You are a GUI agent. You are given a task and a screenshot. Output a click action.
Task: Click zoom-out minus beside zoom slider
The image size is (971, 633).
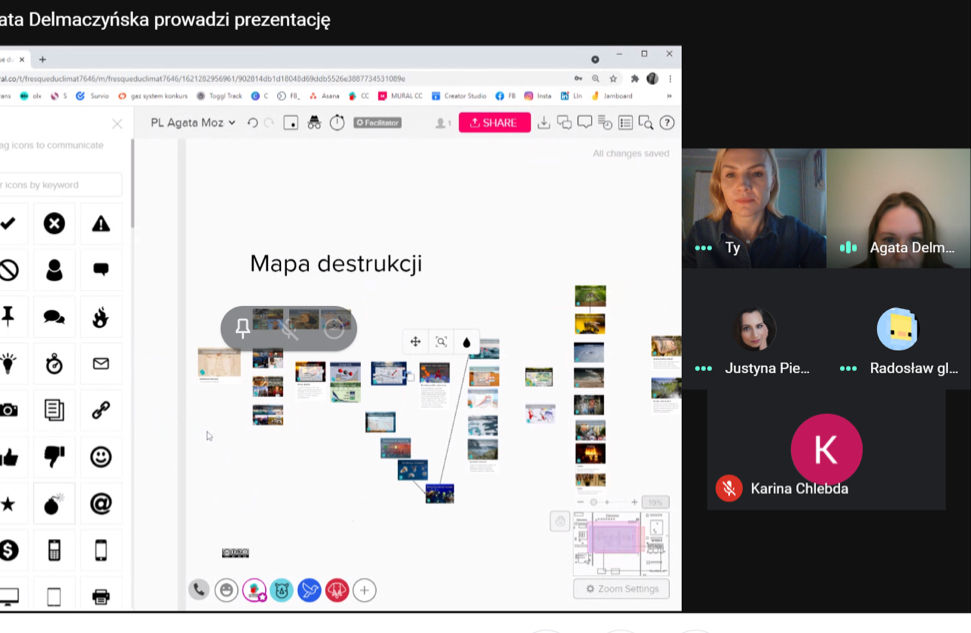(x=580, y=502)
